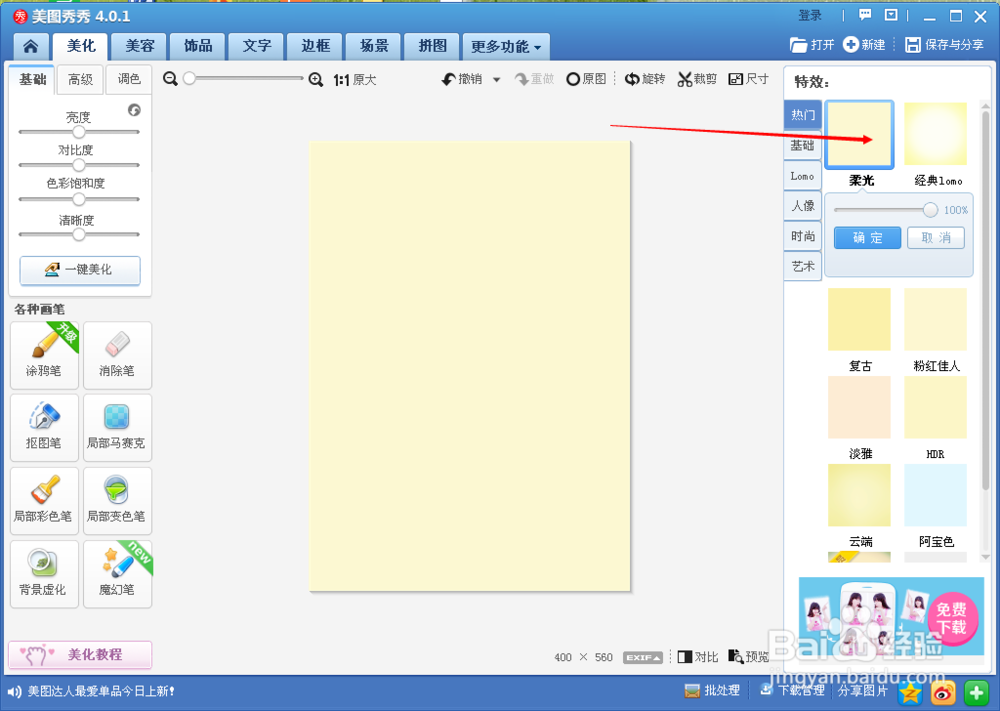
Task: Click the 1:1 原大 actual size button
Action: click(355, 80)
